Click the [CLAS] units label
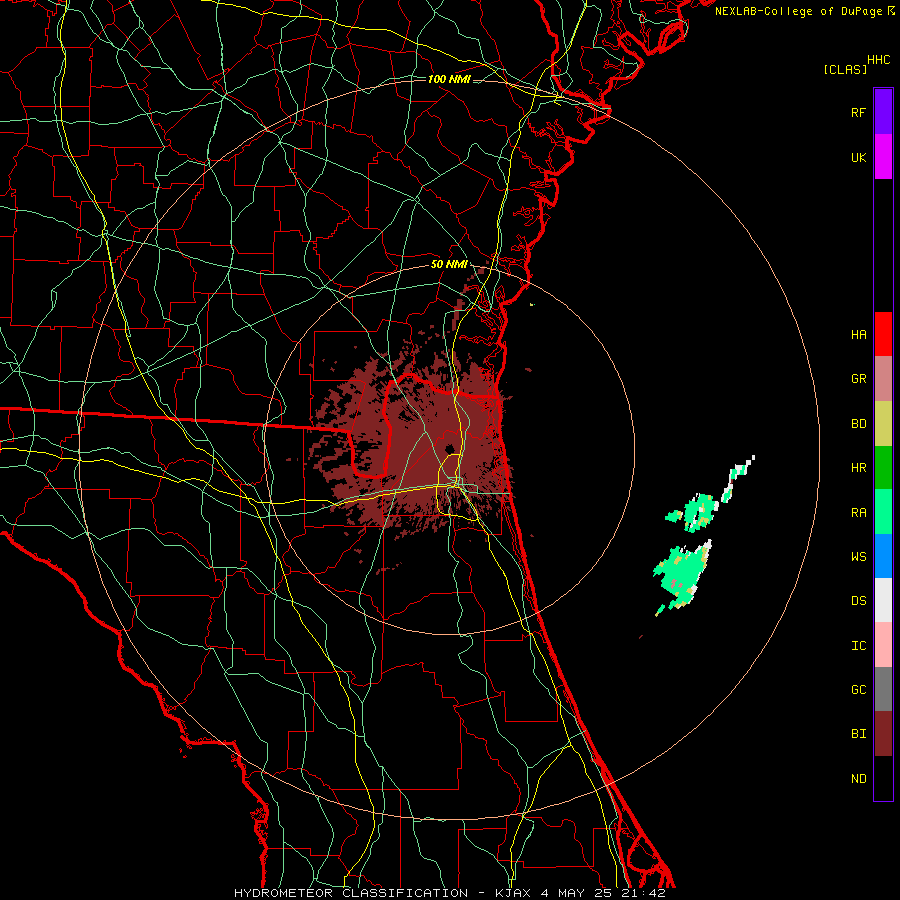 click(845, 69)
